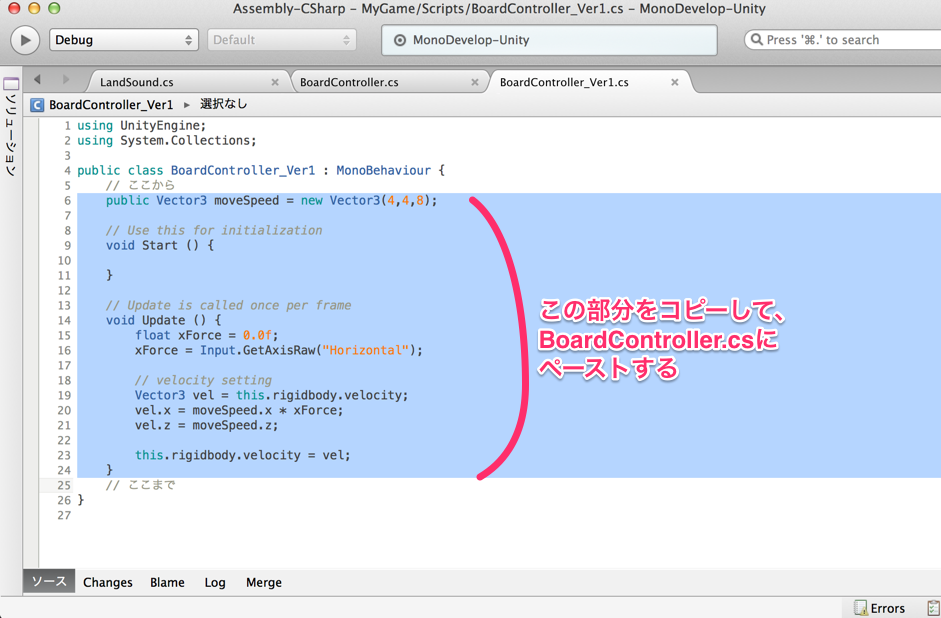941x618 pixels.
Task: Switch to the Merge view tab
Action: click(x=264, y=583)
